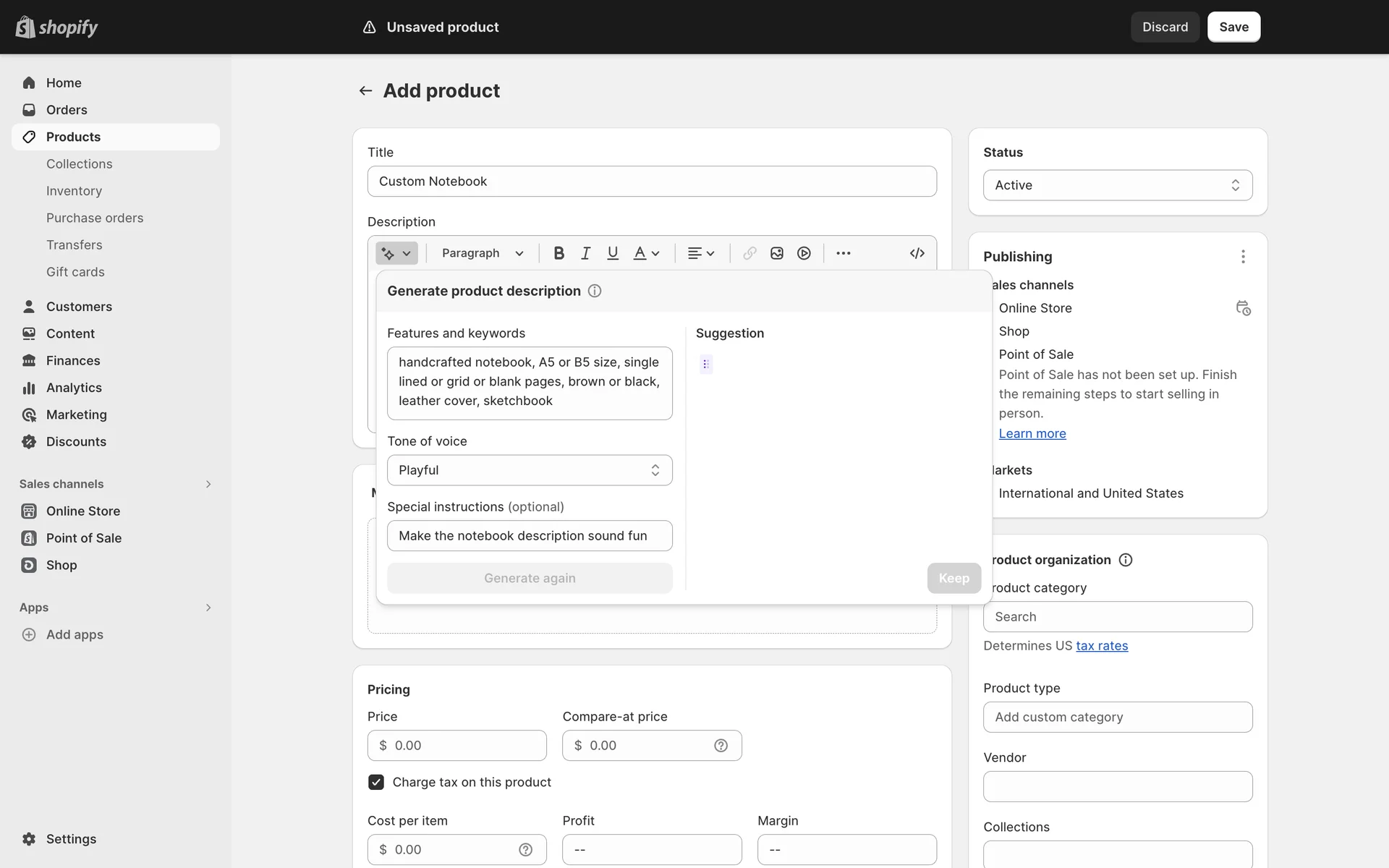Open the tax rates link
The height and width of the screenshot is (868, 1389).
[x=1102, y=646]
